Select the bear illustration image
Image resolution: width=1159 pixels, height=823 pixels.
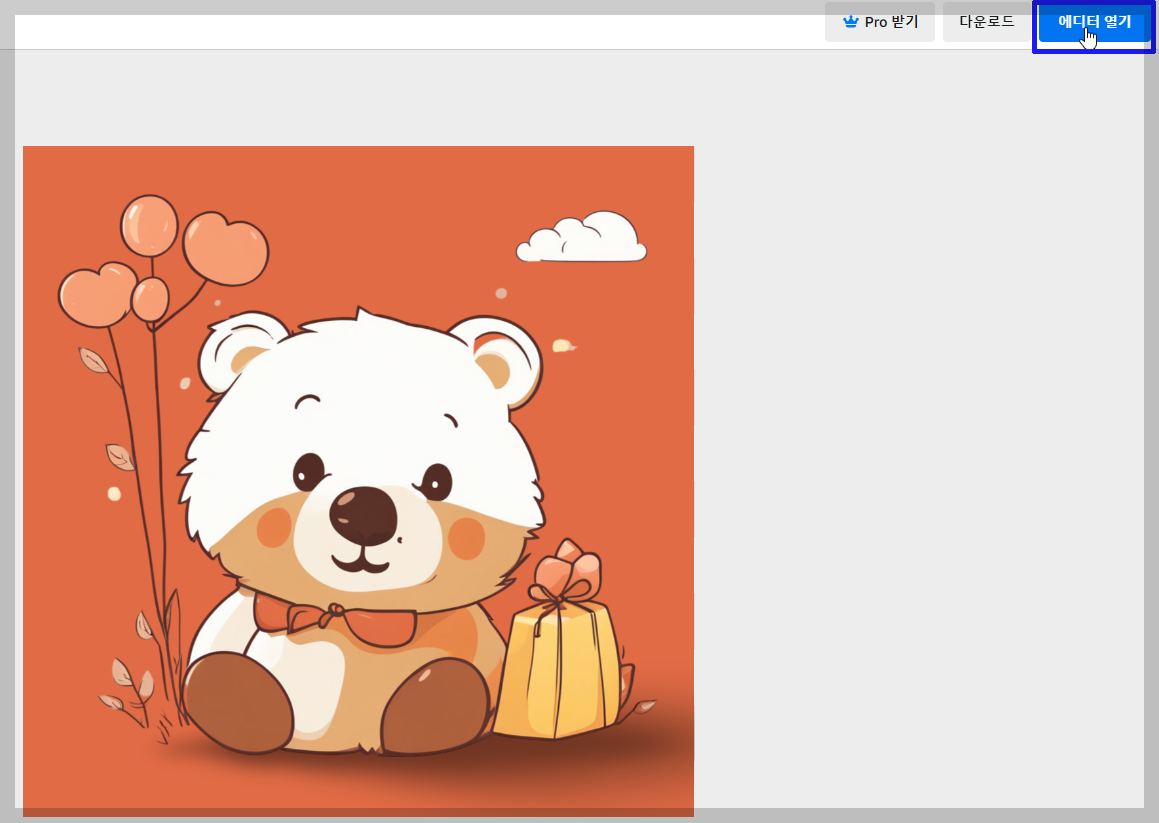(358, 481)
